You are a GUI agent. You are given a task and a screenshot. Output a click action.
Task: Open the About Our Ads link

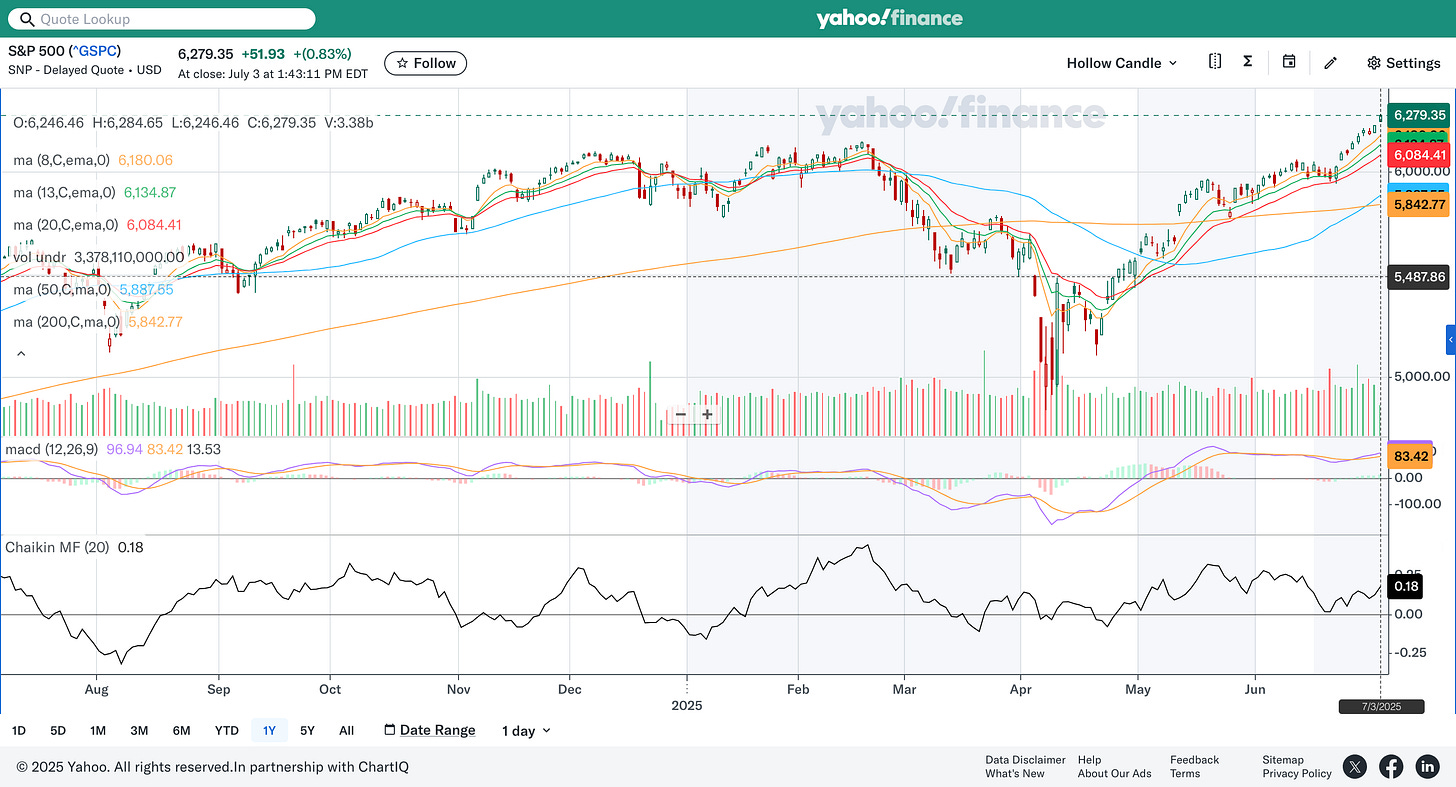(x=1114, y=773)
